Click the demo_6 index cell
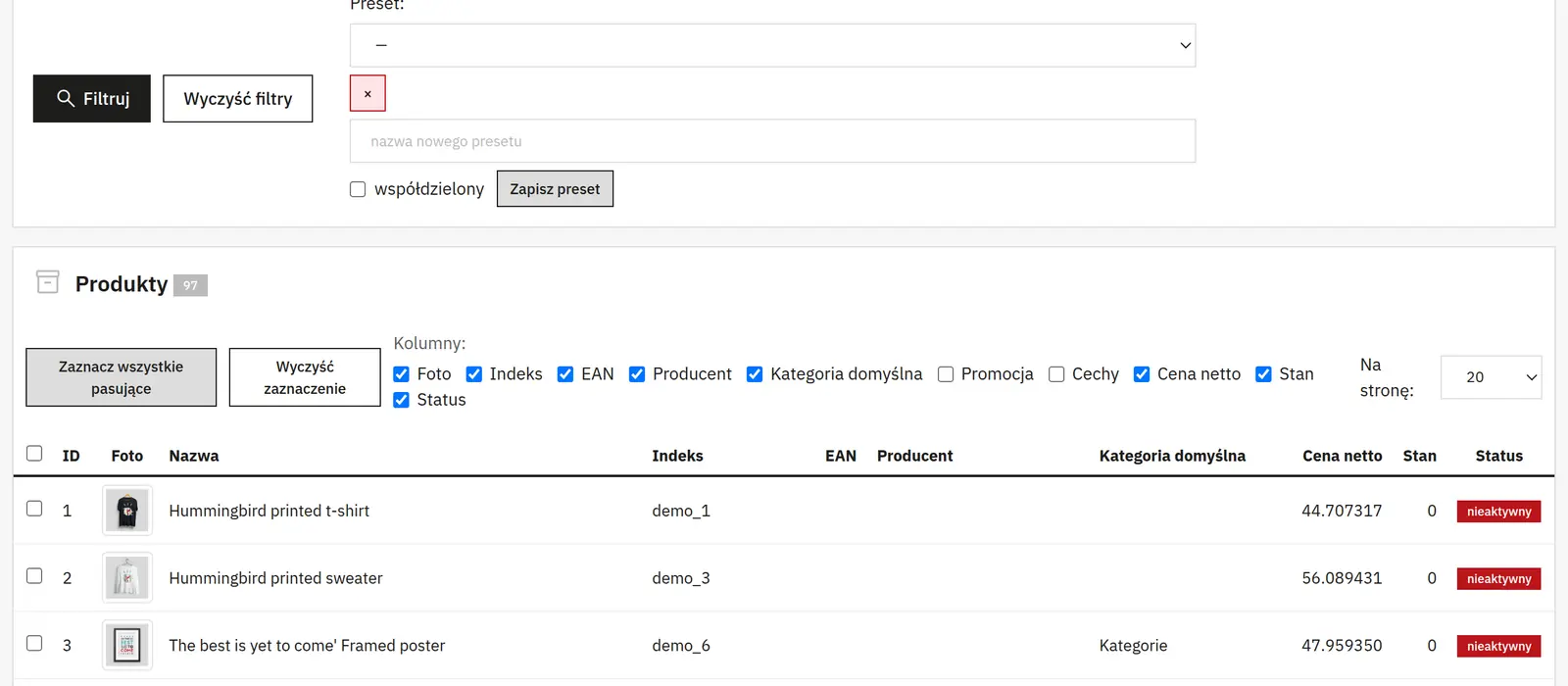Screen dimensions: 1568x686 pos(681,646)
